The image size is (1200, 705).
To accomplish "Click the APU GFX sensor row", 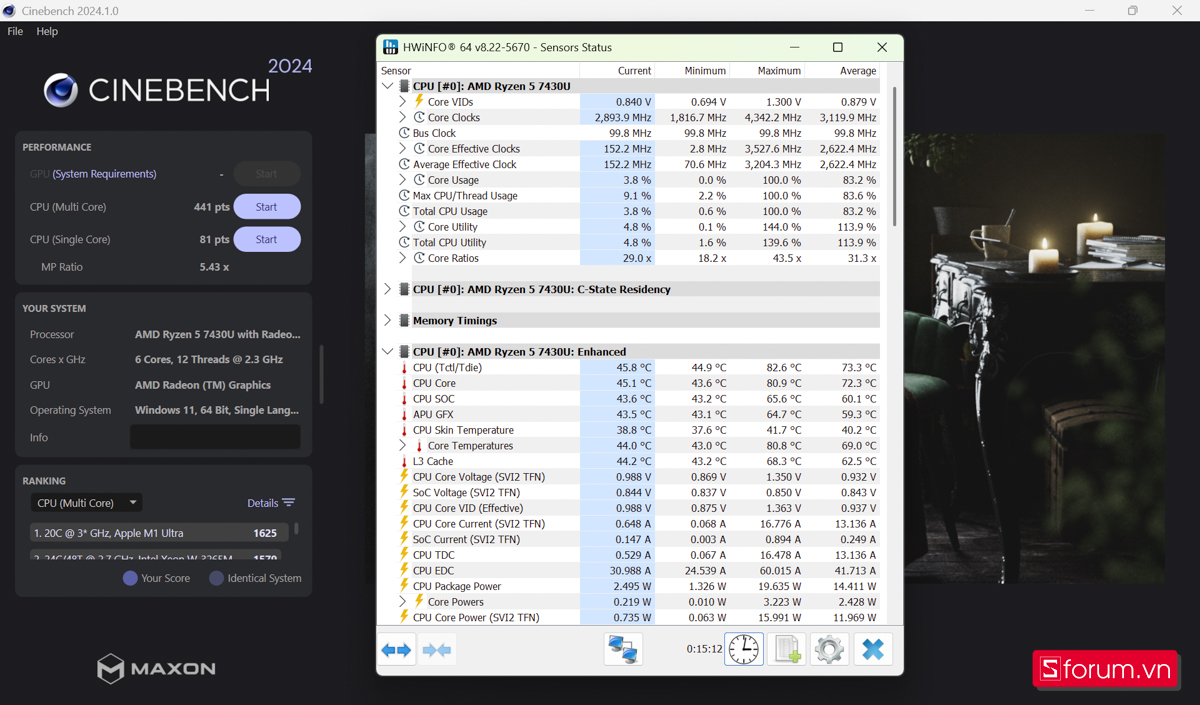I will (629, 414).
